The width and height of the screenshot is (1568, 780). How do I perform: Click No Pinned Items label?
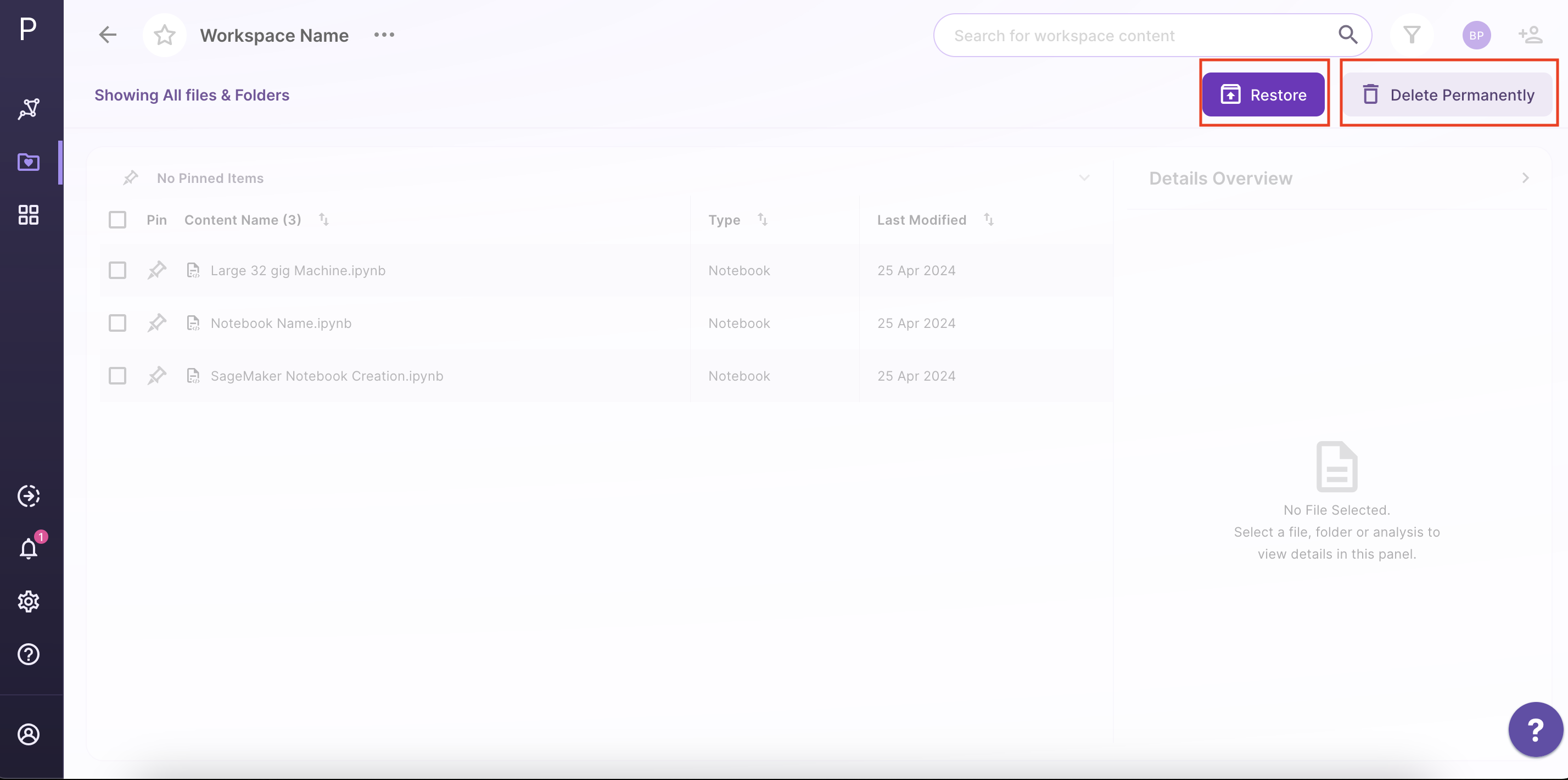click(x=210, y=178)
